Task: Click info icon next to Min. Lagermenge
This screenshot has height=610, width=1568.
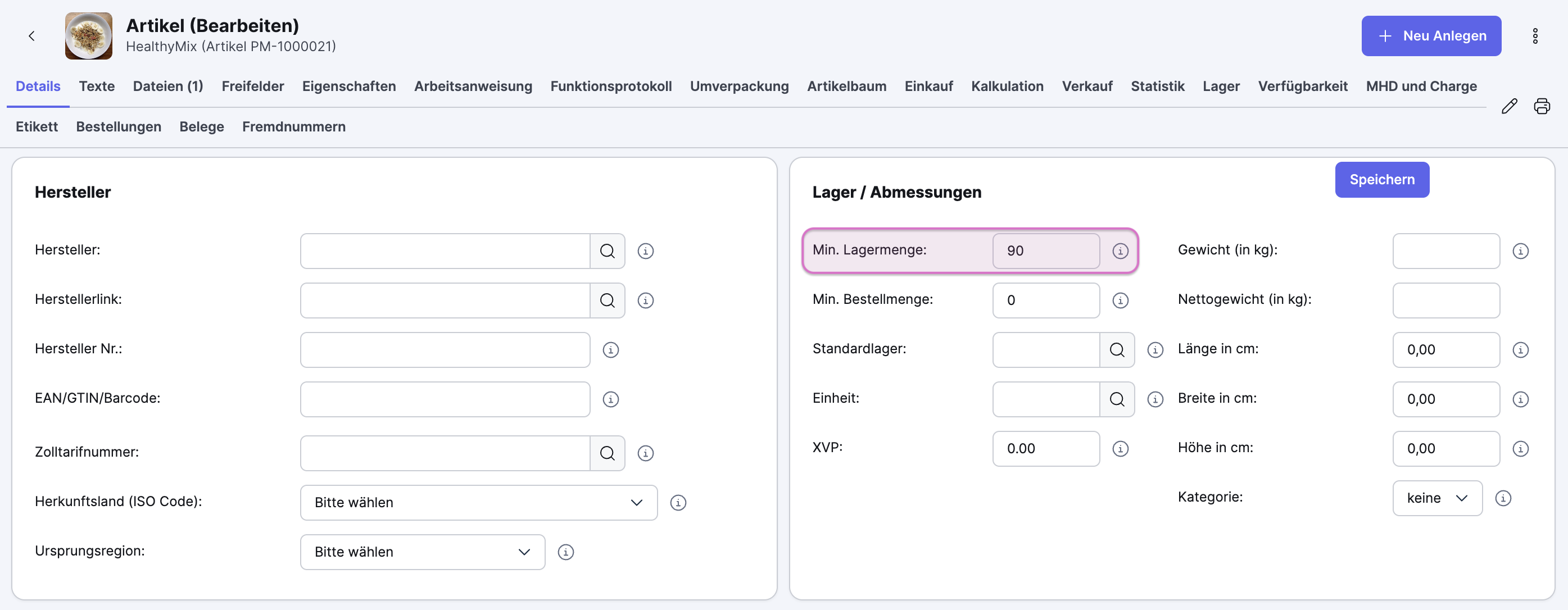Action: [1120, 251]
